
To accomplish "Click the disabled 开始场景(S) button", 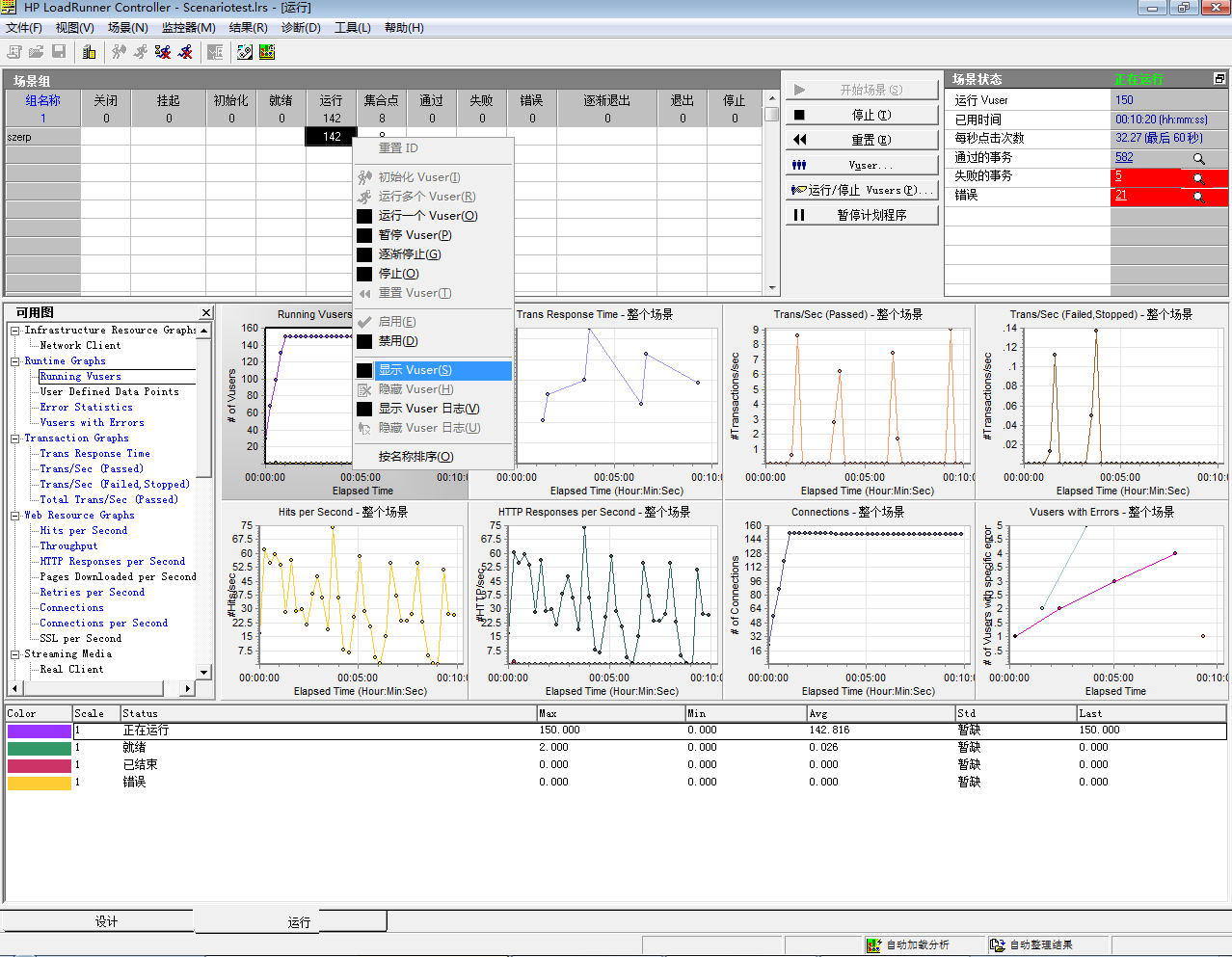I will 861,90.
